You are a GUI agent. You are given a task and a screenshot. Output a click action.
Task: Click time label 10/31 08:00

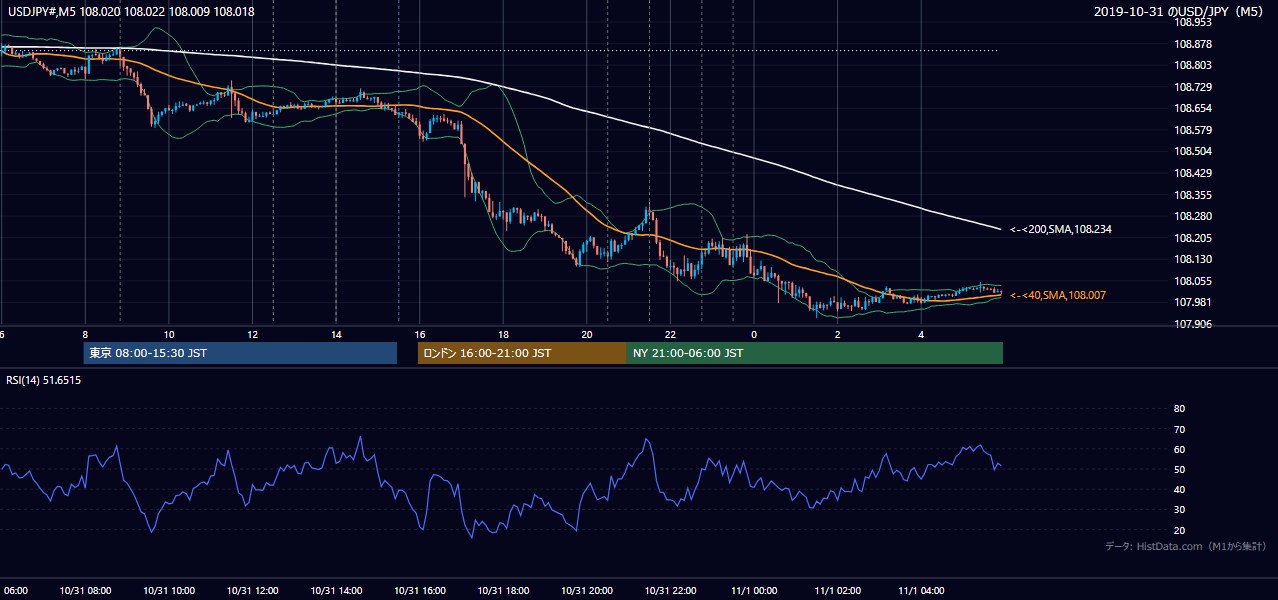[x=85, y=591]
